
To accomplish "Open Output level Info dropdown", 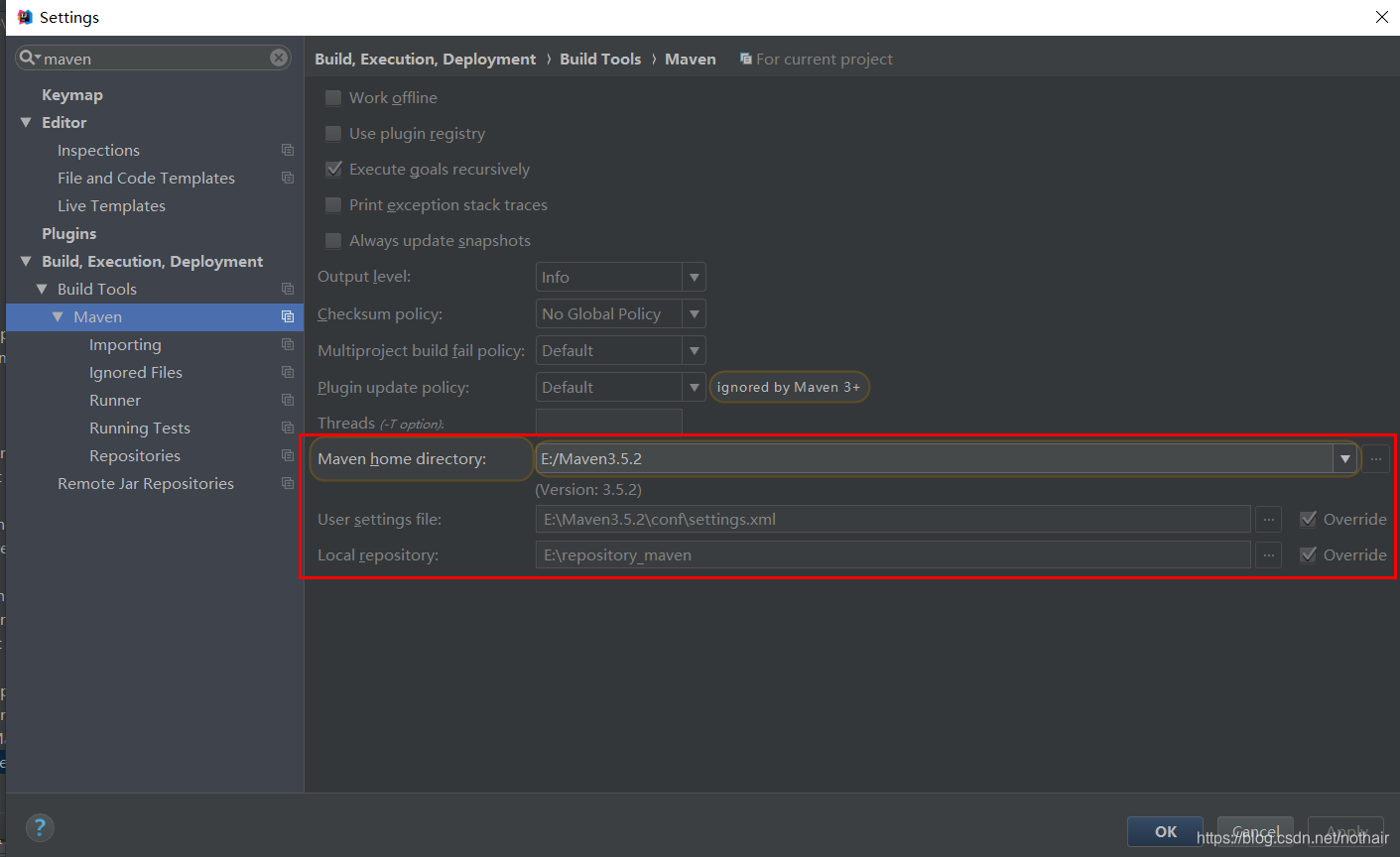I will (620, 277).
